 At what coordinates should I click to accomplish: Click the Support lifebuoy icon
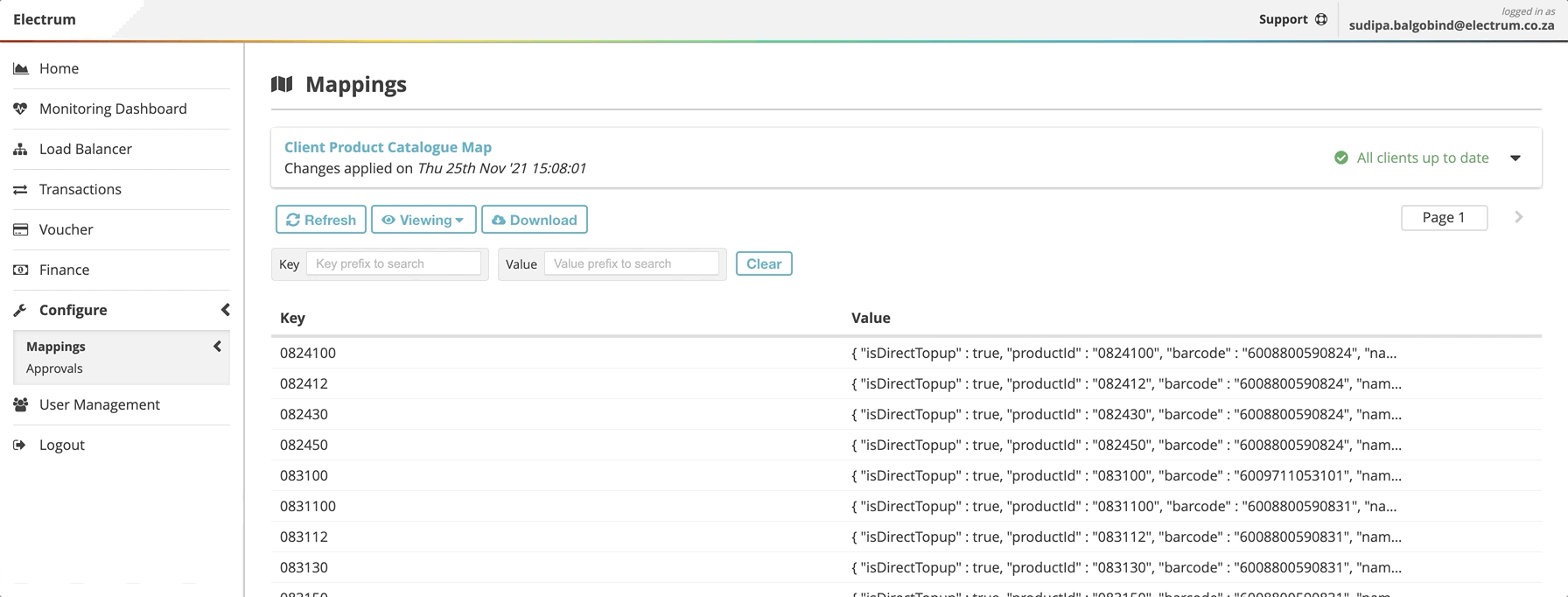1321,19
